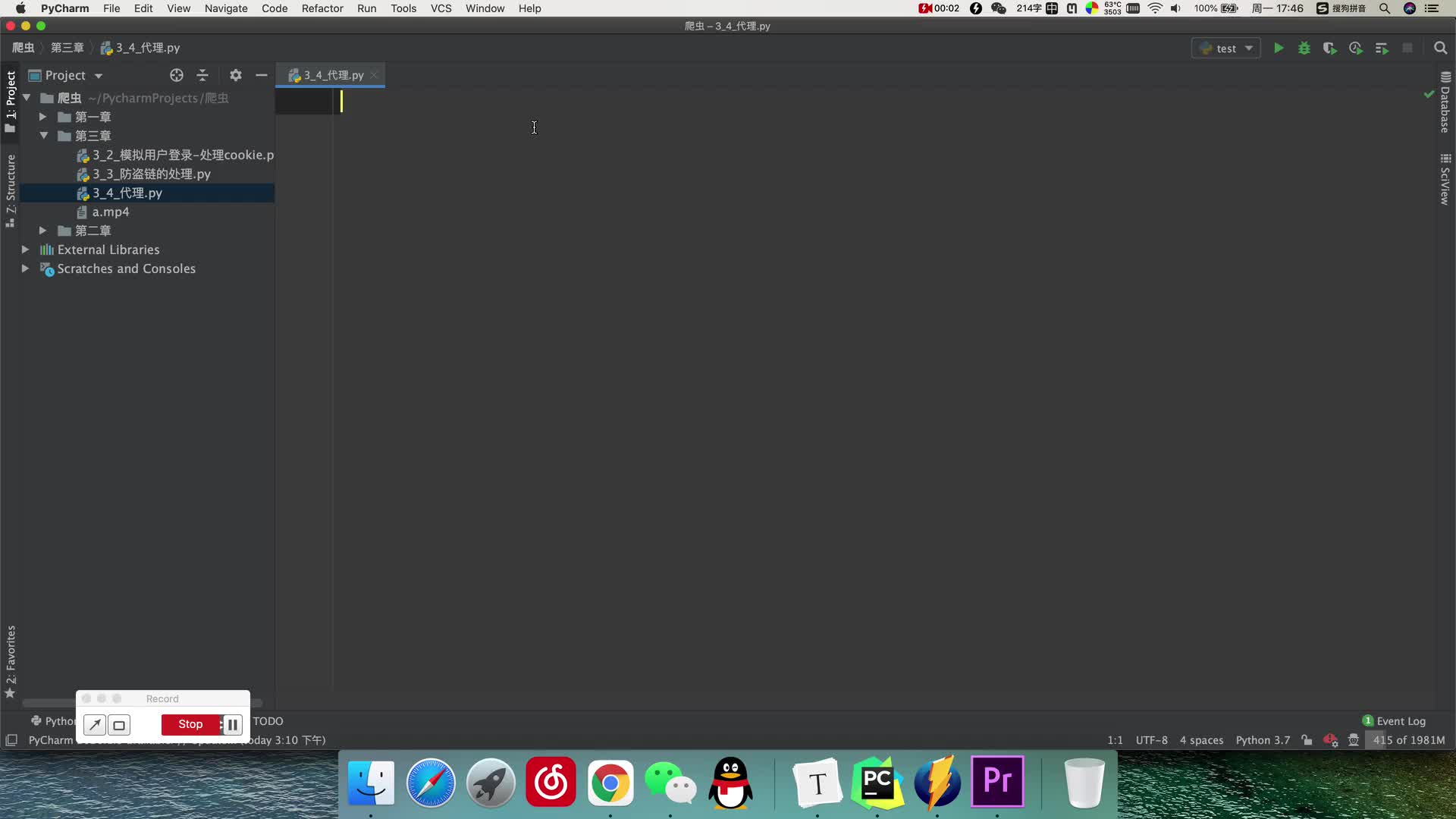The width and height of the screenshot is (1456, 819).
Task: Click 第三章 in the navigation breadcrumb
Action: coord(67,48)
